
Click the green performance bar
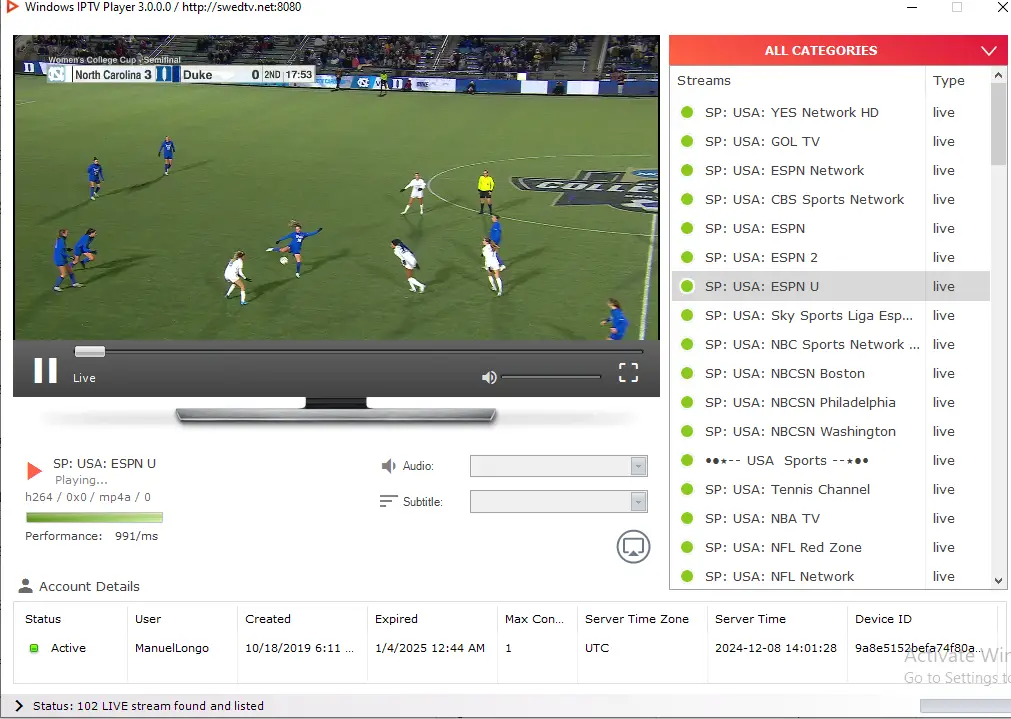pos(94,517)
